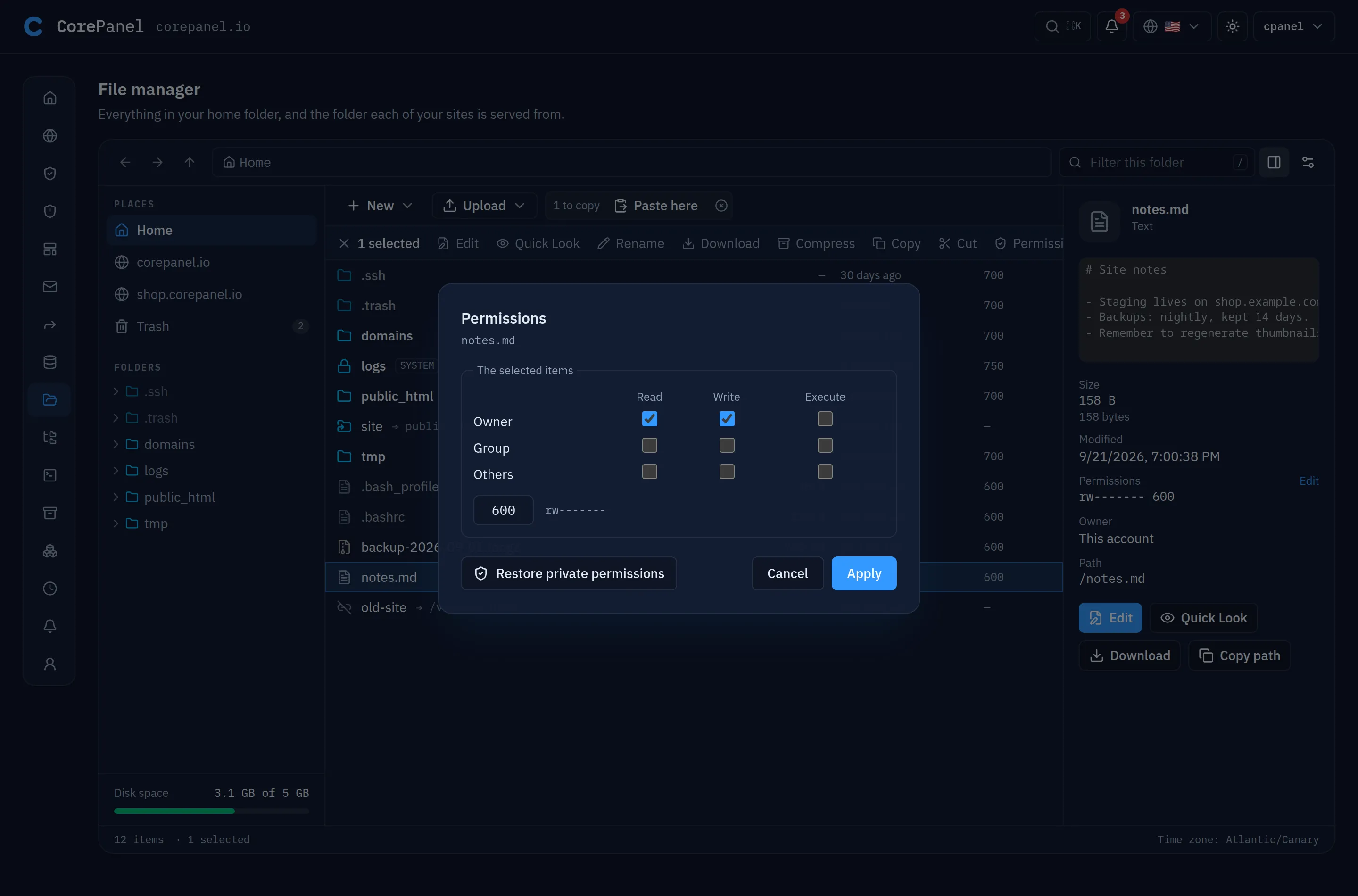This screenshot has width=1358, height=896.
Task: Expand the tmp folder in tree
Action: (x=116, y=523)
